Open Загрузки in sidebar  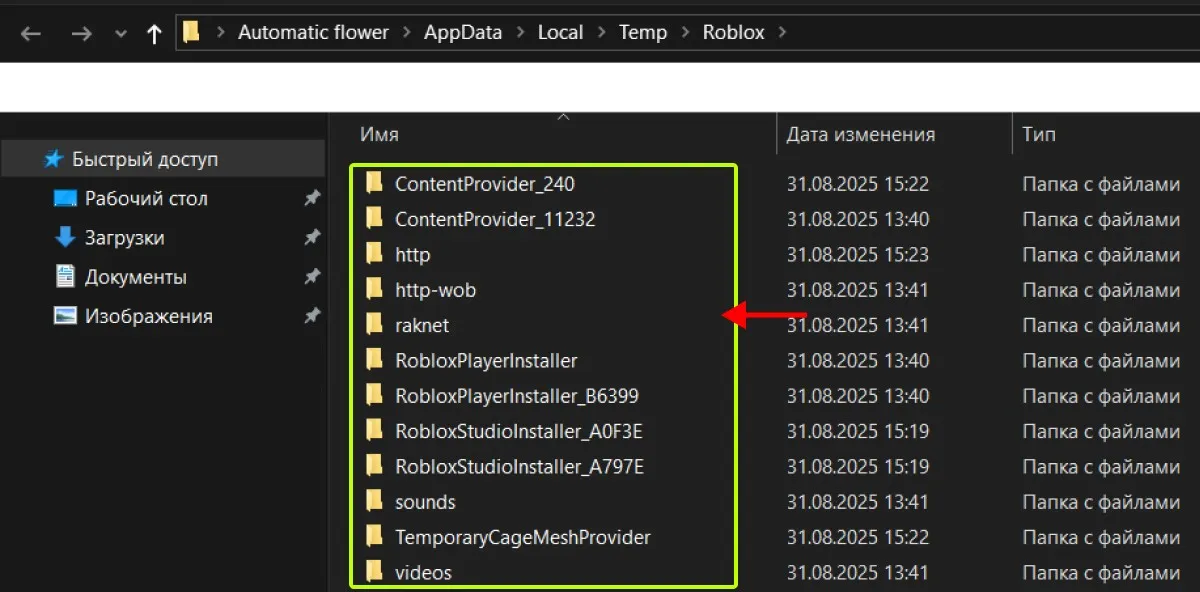(x=124, y=238)
